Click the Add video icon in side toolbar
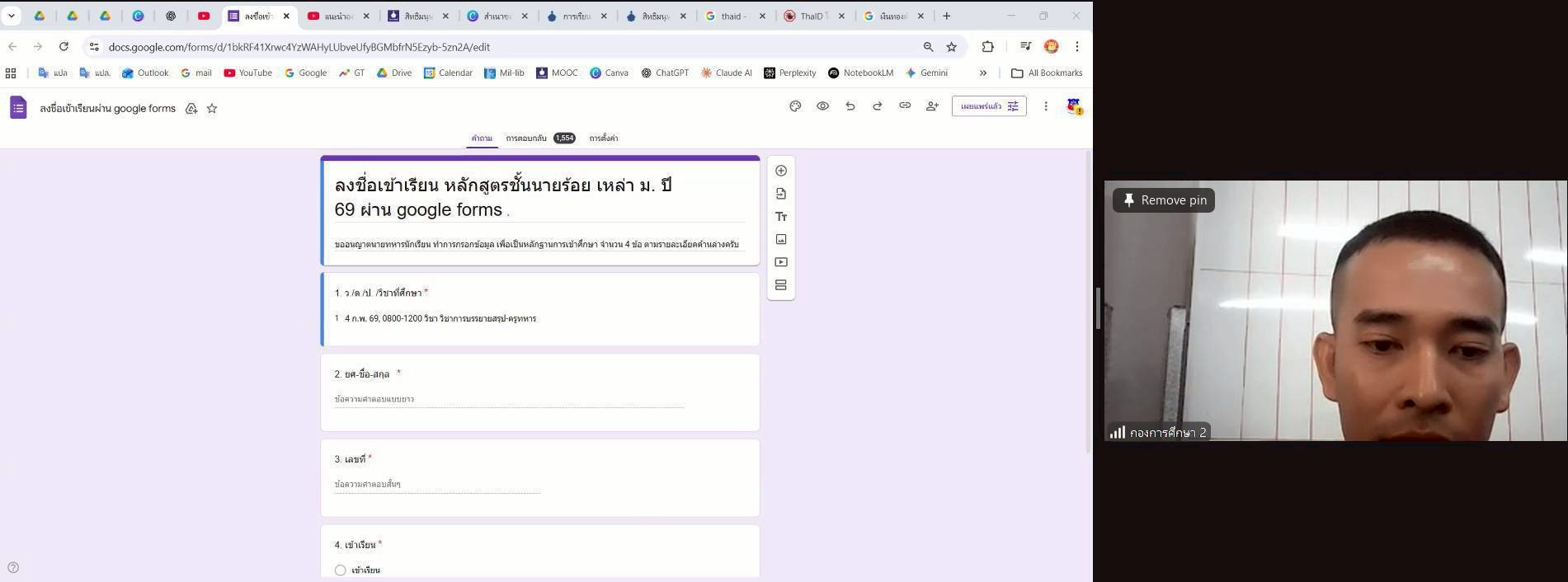The height and width of the screenshot is (582, 1568). (x=780, y=262)
